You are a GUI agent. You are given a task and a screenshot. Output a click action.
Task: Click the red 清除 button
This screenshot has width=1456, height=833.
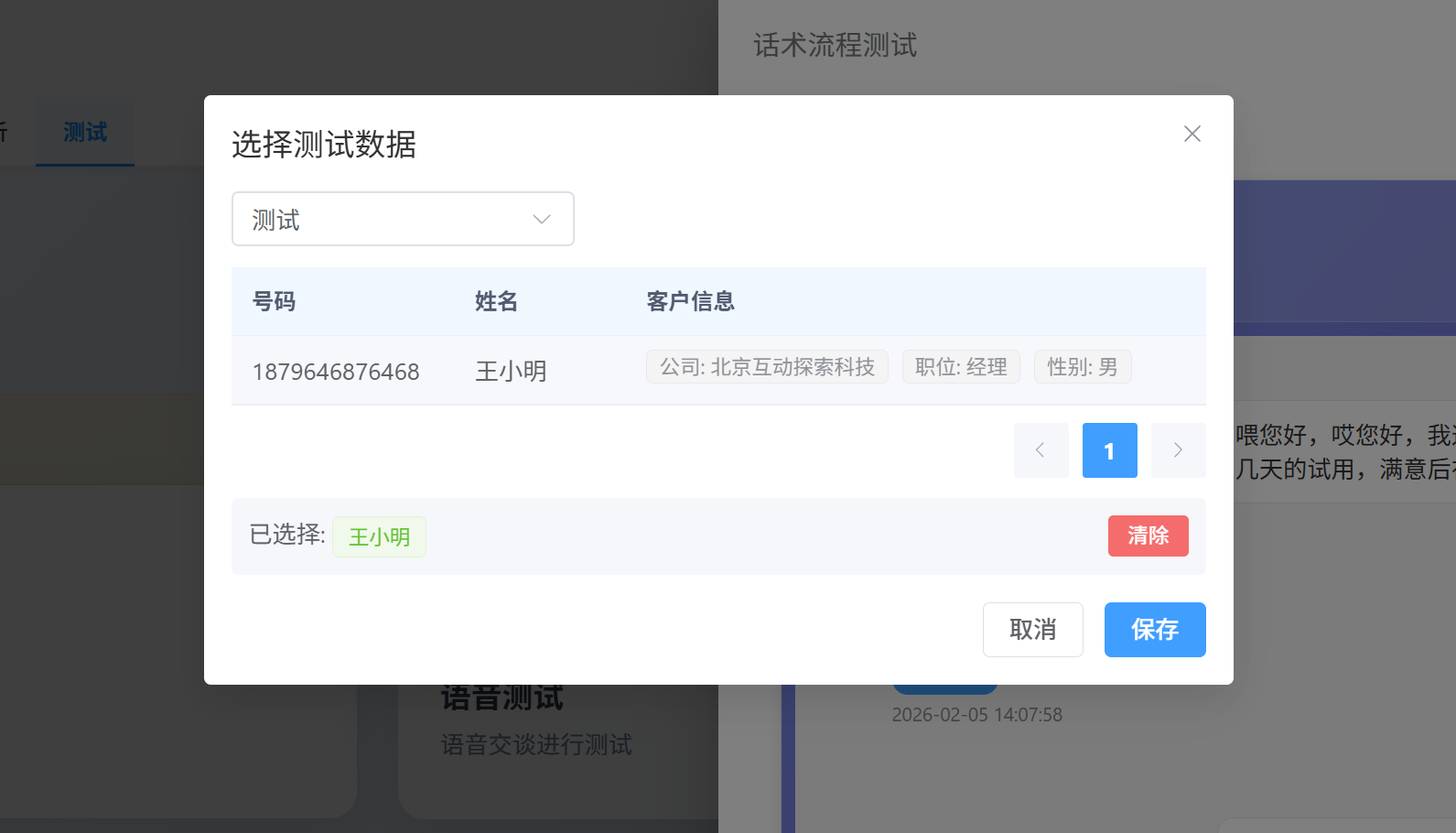click(x=1148, y=535)
